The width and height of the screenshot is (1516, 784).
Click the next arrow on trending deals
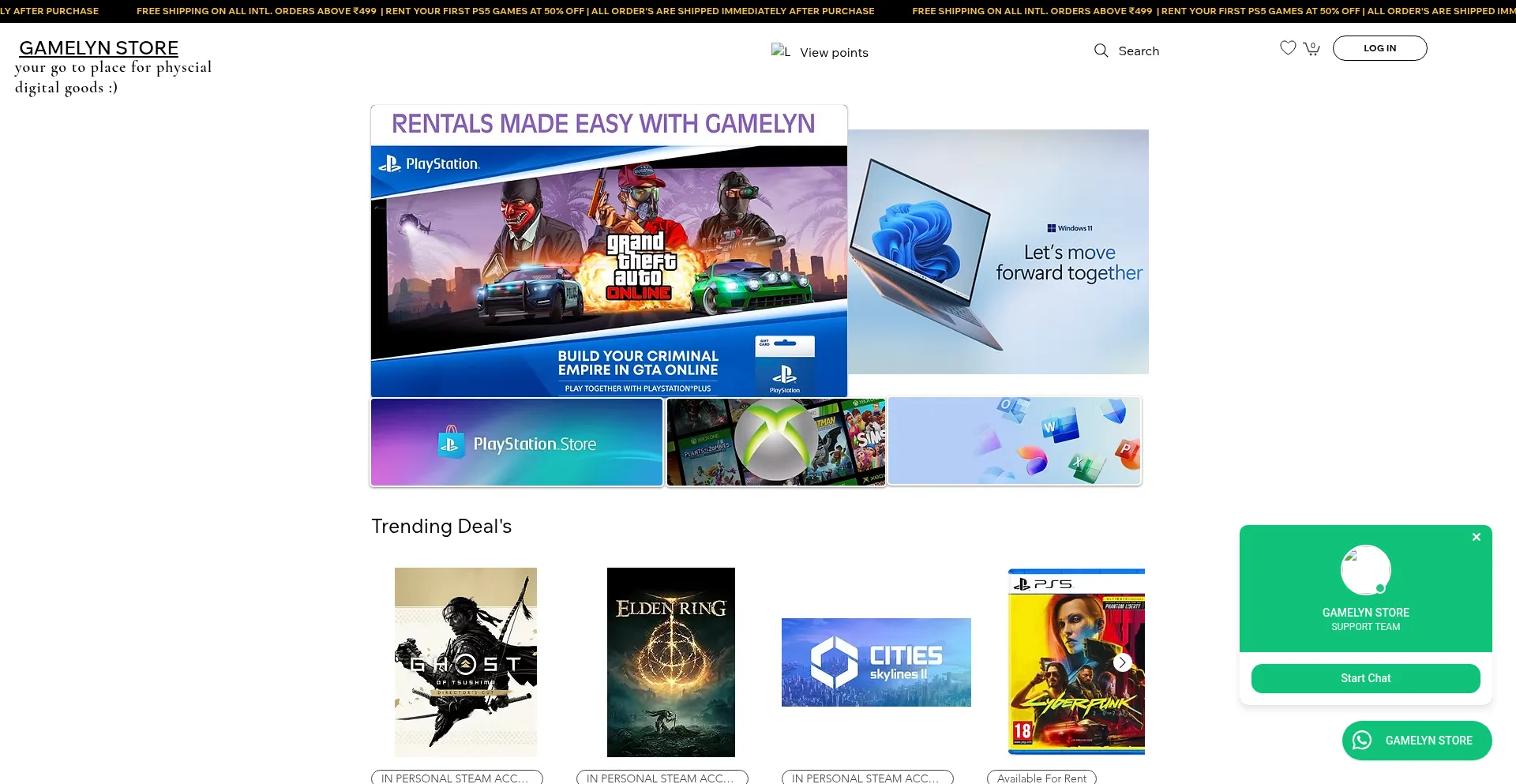(x=1122, y=662)
